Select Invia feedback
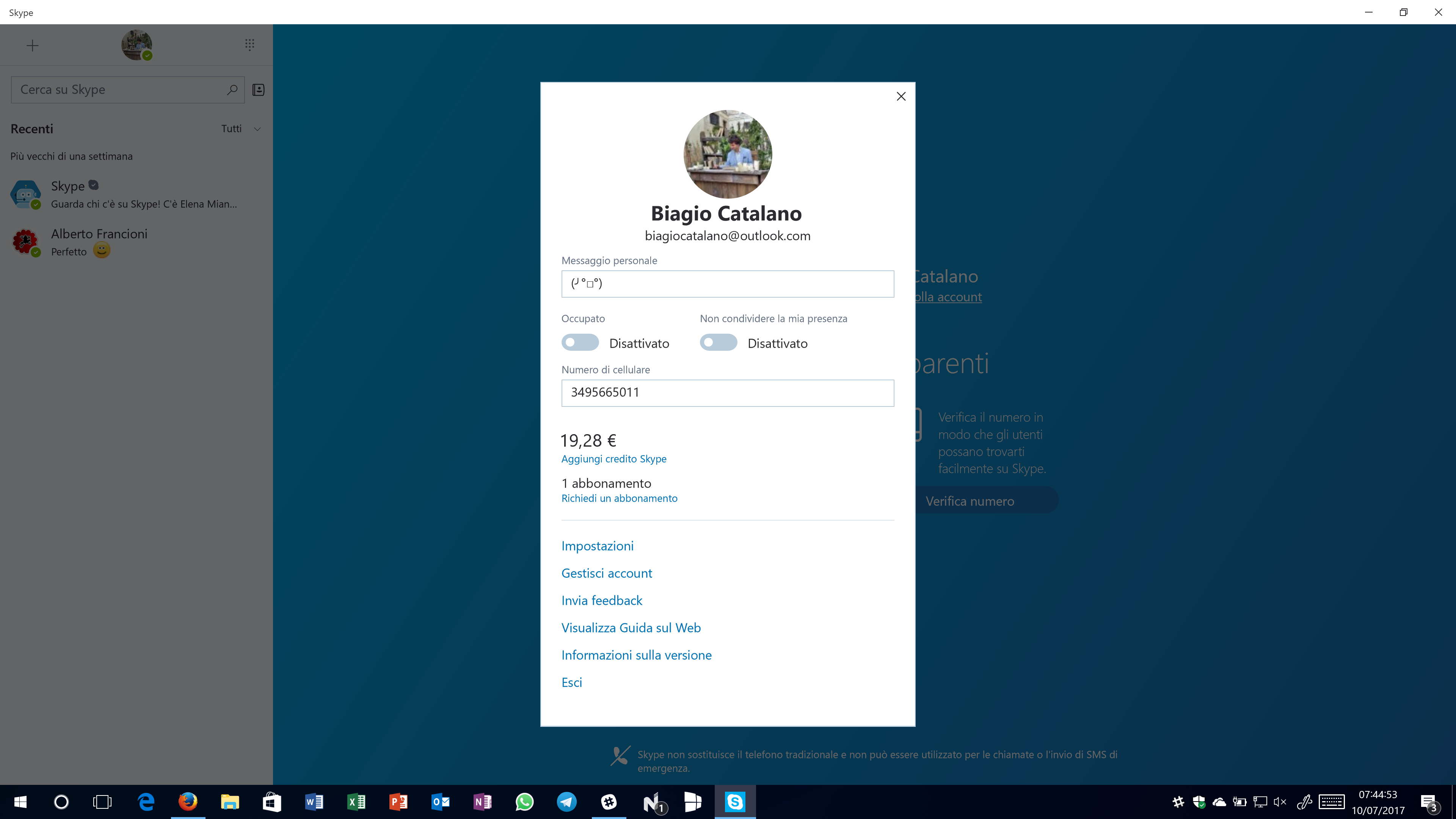The image size is (1456, 819). point(602,600)
